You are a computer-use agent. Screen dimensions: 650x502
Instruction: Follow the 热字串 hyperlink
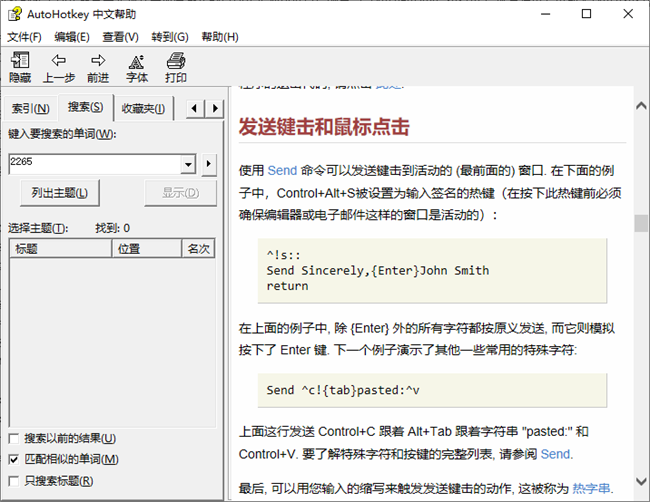pyautogui.click(x=590, y=488)
